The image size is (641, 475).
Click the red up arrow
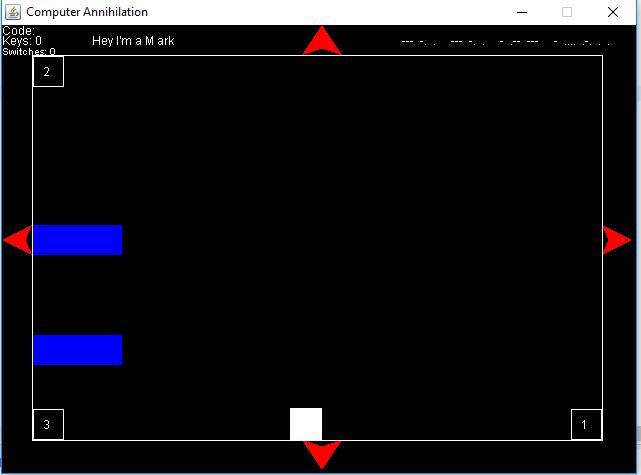point(321,42)
